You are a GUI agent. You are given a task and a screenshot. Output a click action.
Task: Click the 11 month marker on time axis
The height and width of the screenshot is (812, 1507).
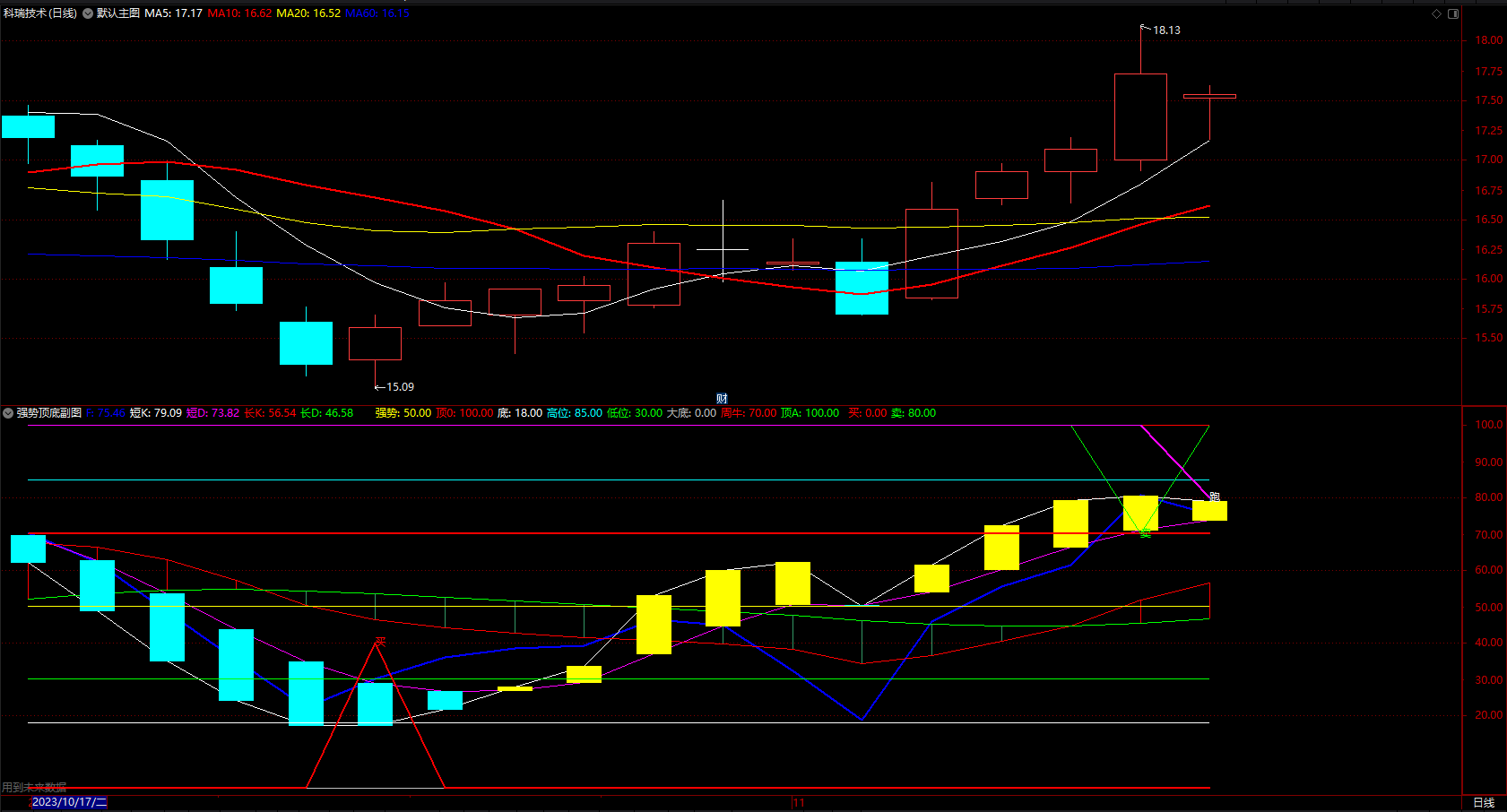pyautogui.click(x=799, y=803)
